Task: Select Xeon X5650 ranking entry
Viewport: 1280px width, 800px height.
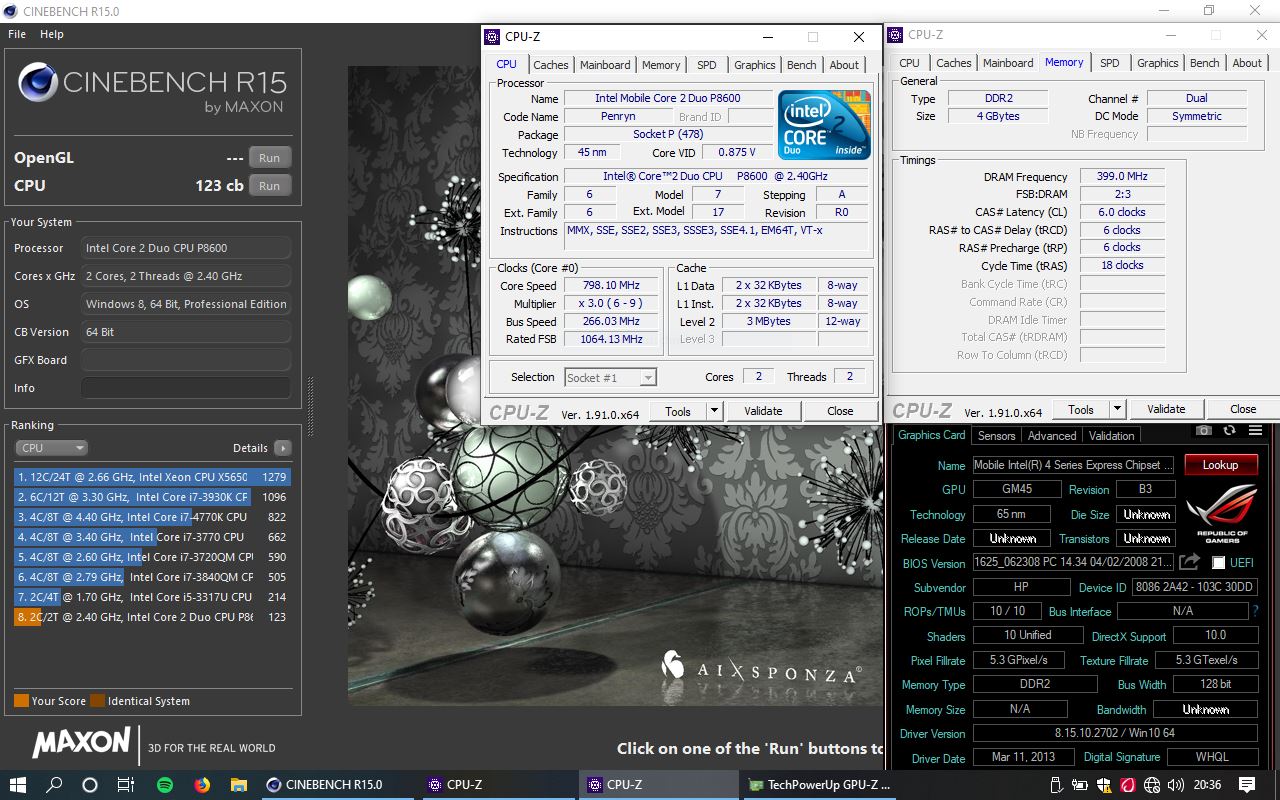Action: coord(152,477)
